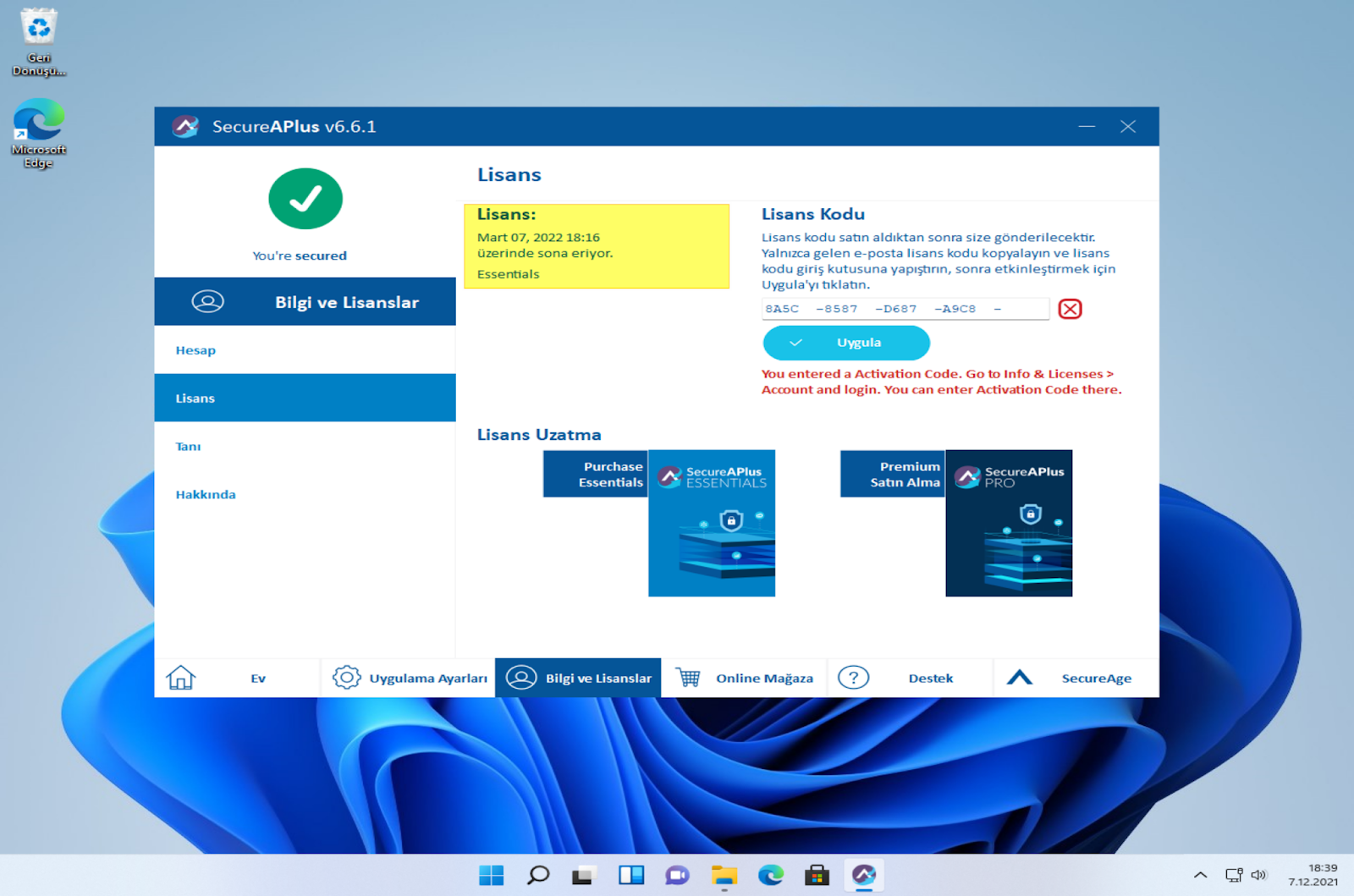Open Microsoft Edge desktop shortcut
1354x896 pixels.
click(x=39, y=134)
